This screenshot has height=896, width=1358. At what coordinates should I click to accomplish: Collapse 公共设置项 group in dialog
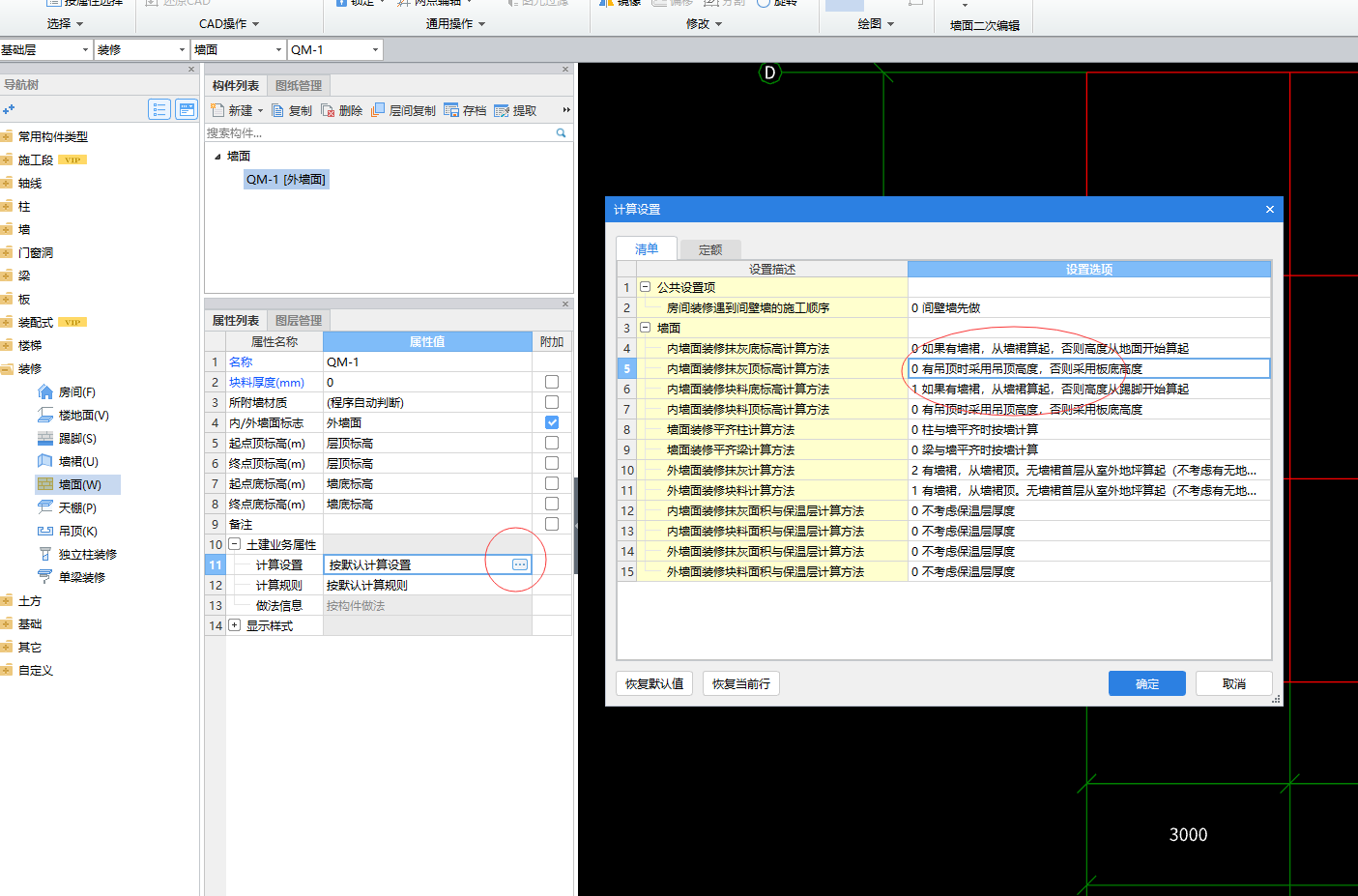click(x=646, y=287)
